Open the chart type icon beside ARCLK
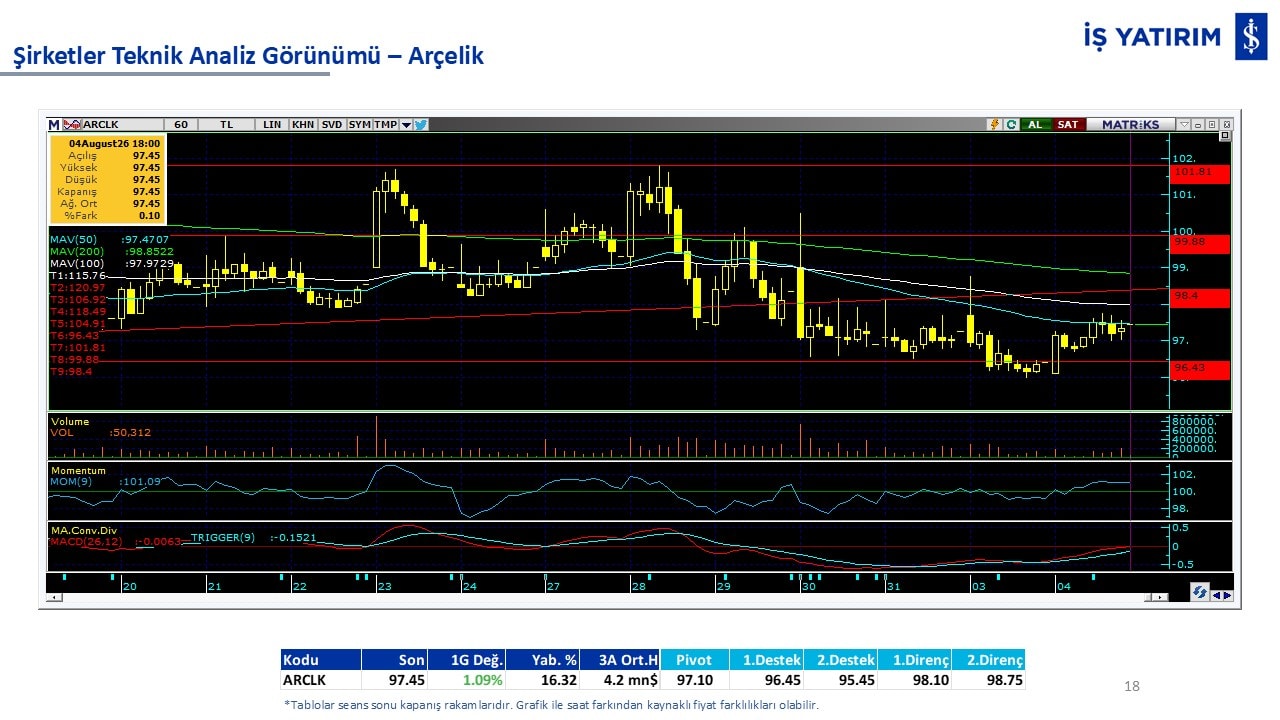Viewport: 1280px width, 720px height. coord(72,125)
